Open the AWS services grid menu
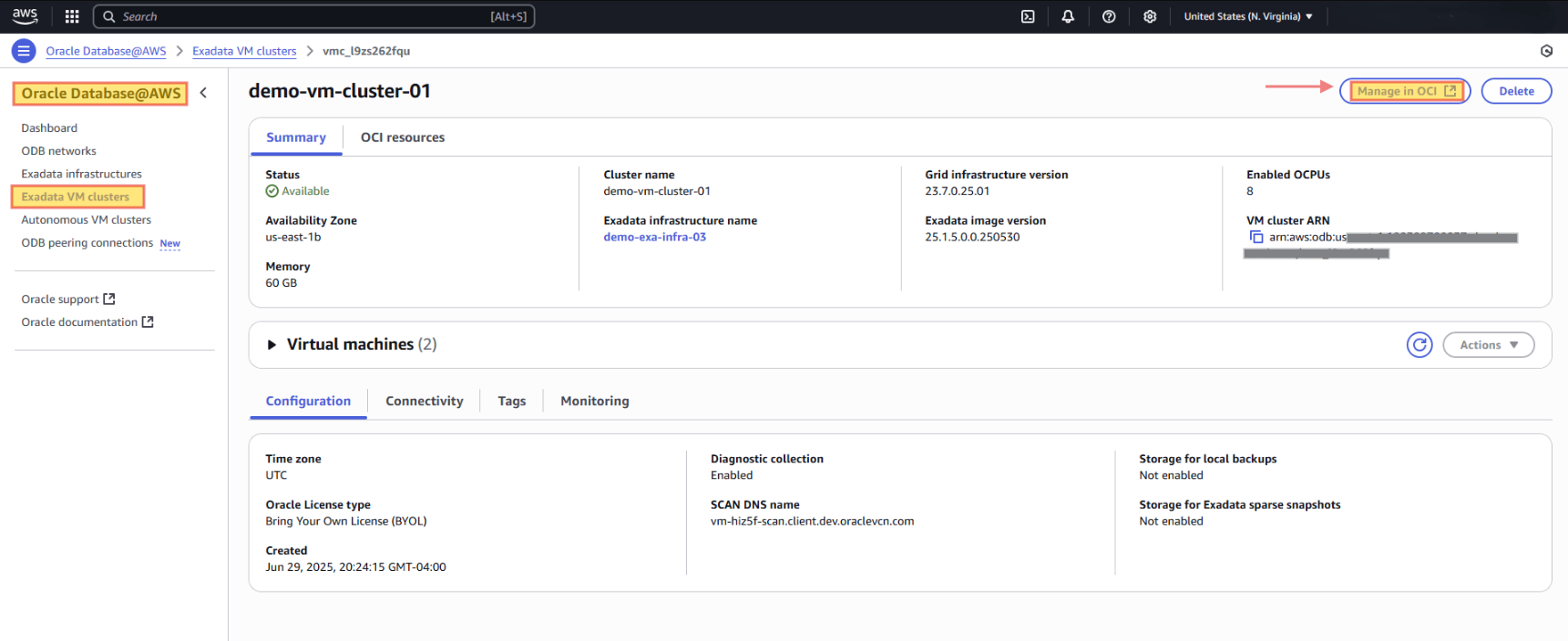 click(x=72, y=16)
